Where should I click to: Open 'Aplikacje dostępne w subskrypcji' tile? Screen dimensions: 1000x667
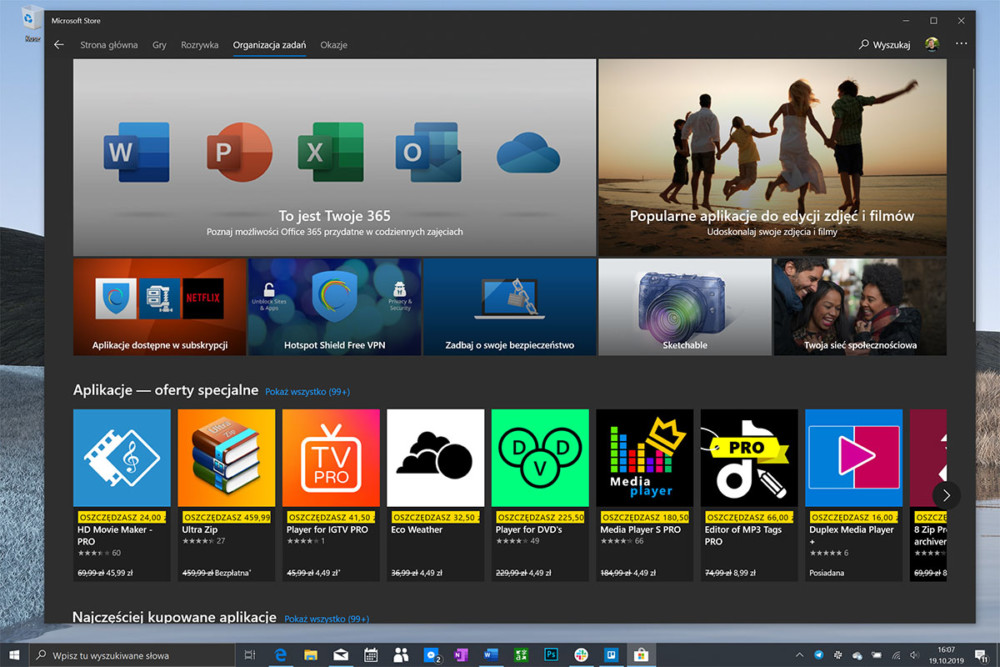[159, 307]
